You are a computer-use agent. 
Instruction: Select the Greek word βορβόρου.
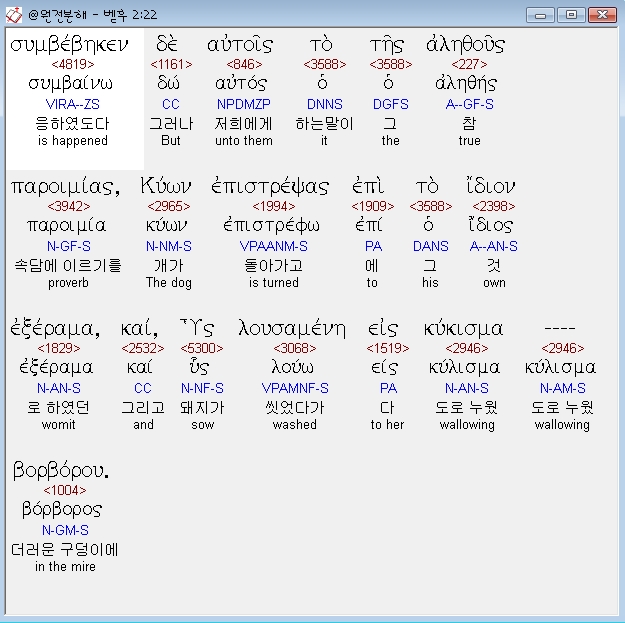coord(61,471)
